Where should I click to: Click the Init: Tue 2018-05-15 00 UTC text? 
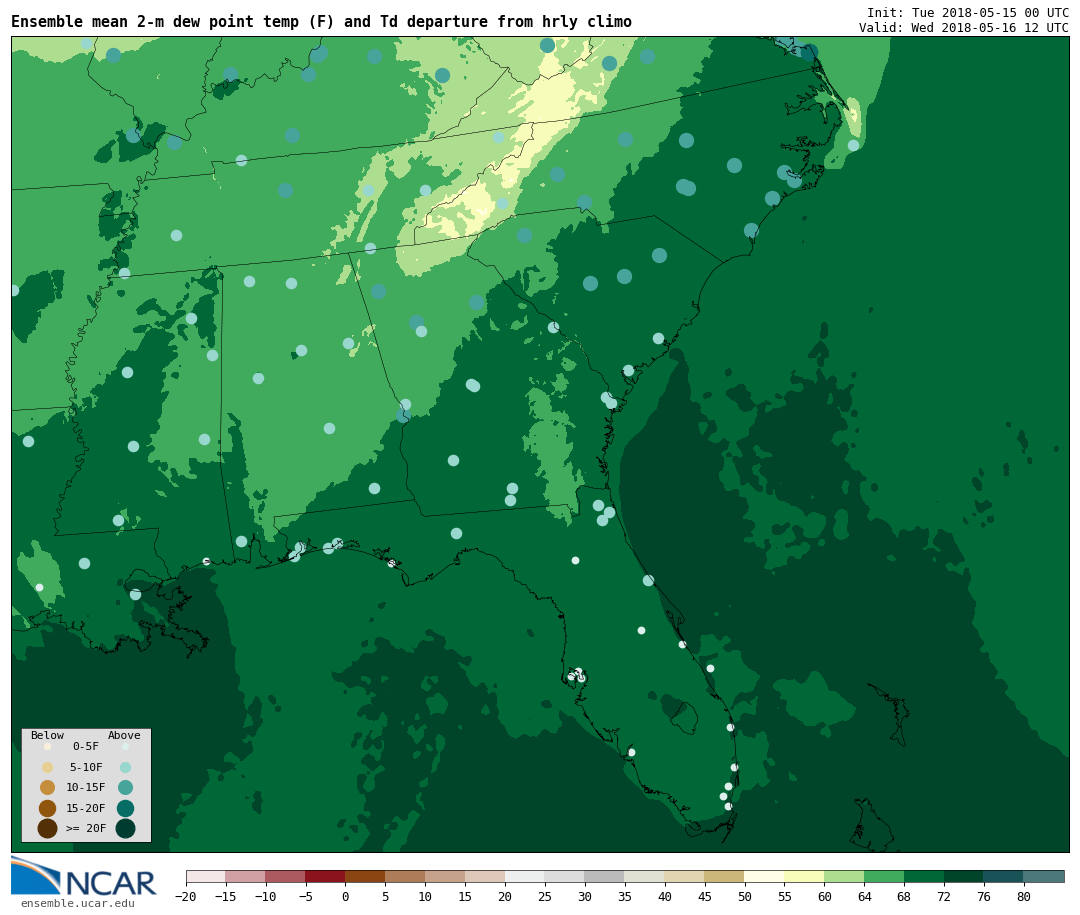[968, 12]
